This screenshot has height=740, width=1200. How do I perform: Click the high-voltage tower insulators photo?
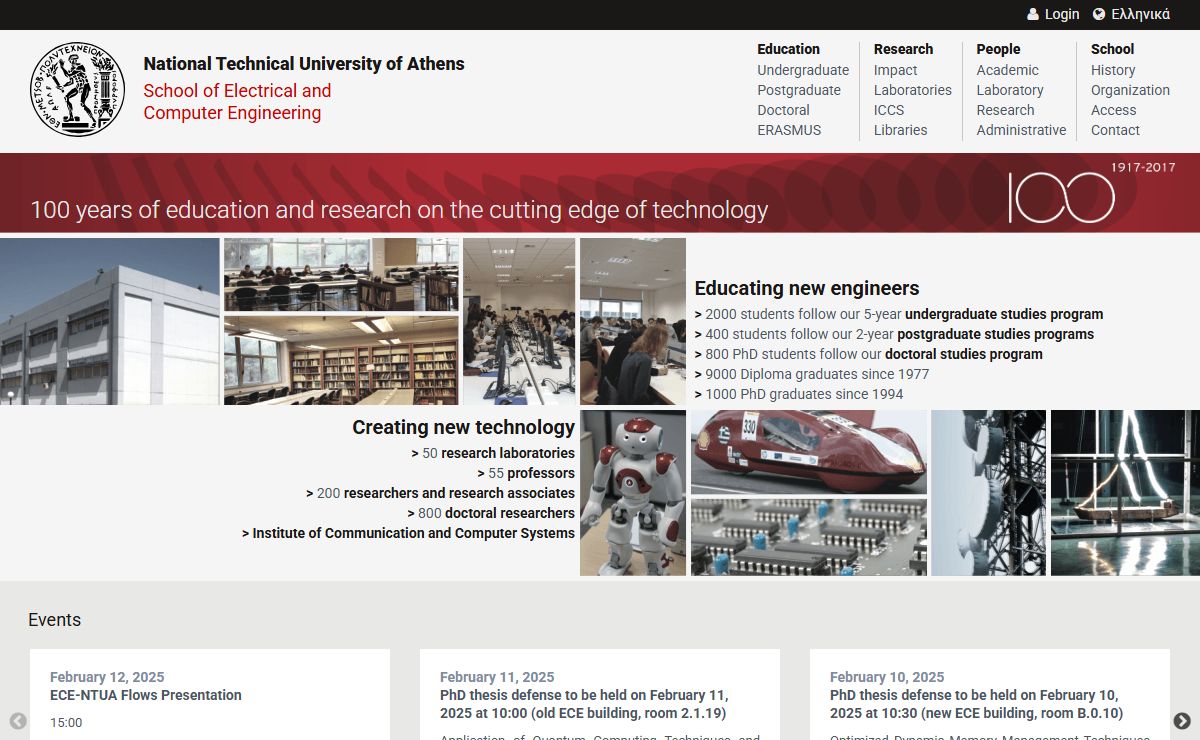(988, 493)
